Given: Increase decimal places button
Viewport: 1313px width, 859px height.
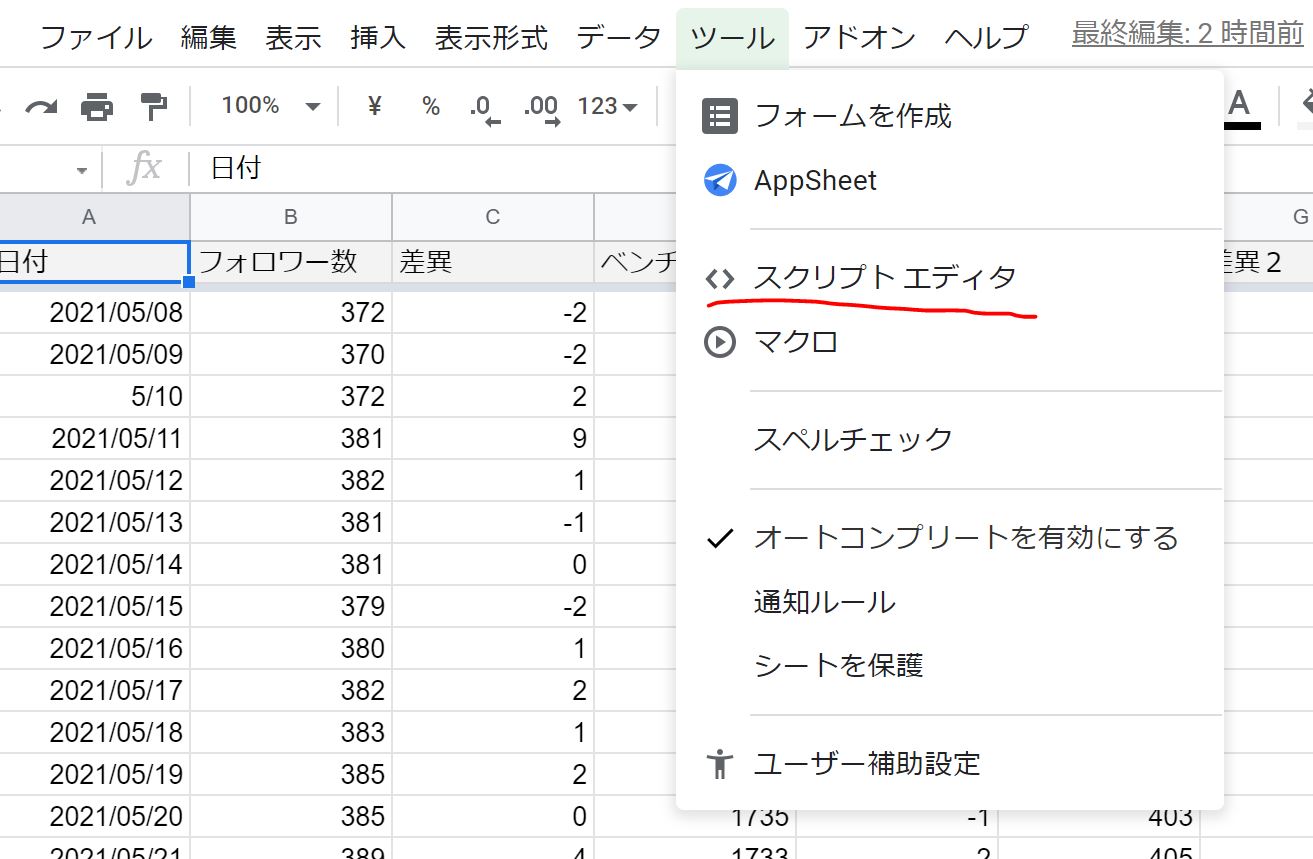Looking at the screenshot, I should [x=541, y=107].
